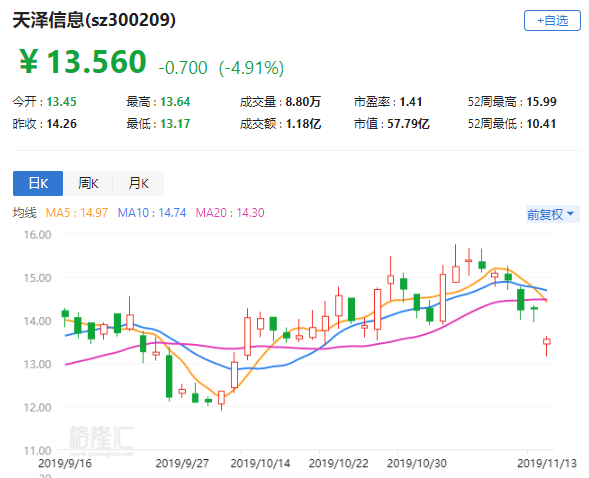The image size is (589, 478).
Task: Click 成交额 value 1.18亿
Action: 303,124
